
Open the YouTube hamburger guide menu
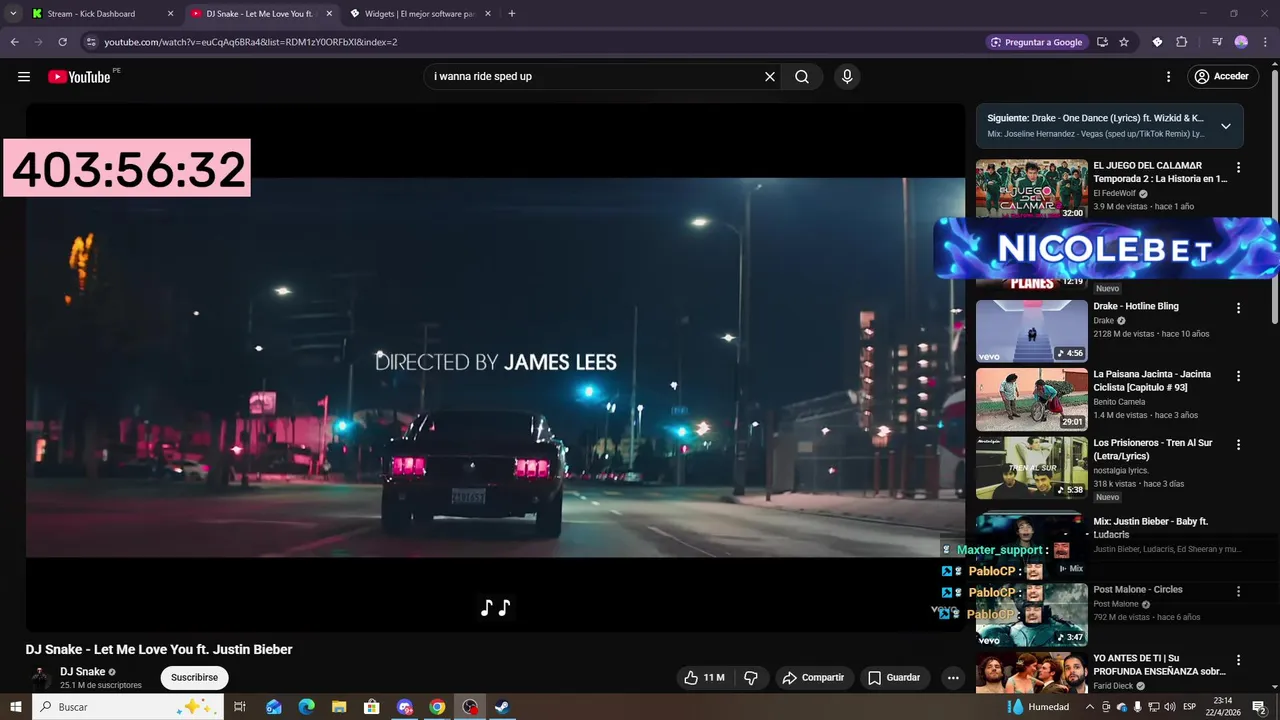(24, 77)
